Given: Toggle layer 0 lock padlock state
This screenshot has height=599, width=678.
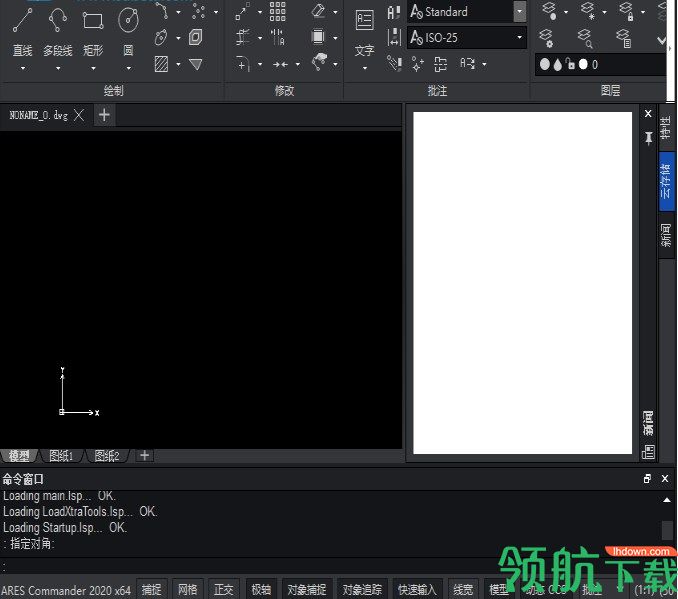Looking at the screenshot, I should 570,64.
